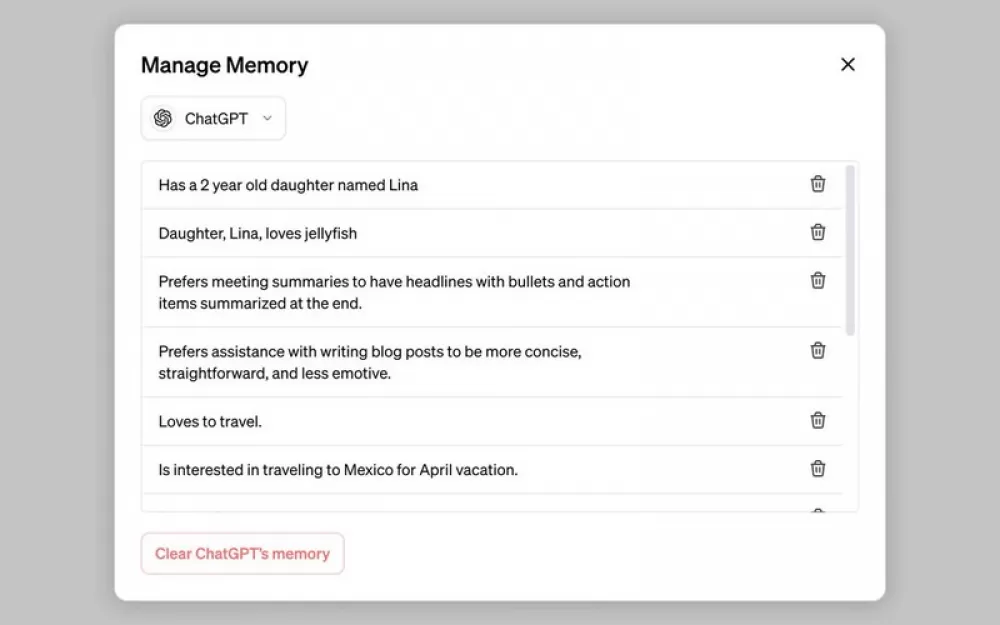The image size is (1000, 625).
Task: Click the ChatGPT logo icon in selector
Action: coord(163,118)
